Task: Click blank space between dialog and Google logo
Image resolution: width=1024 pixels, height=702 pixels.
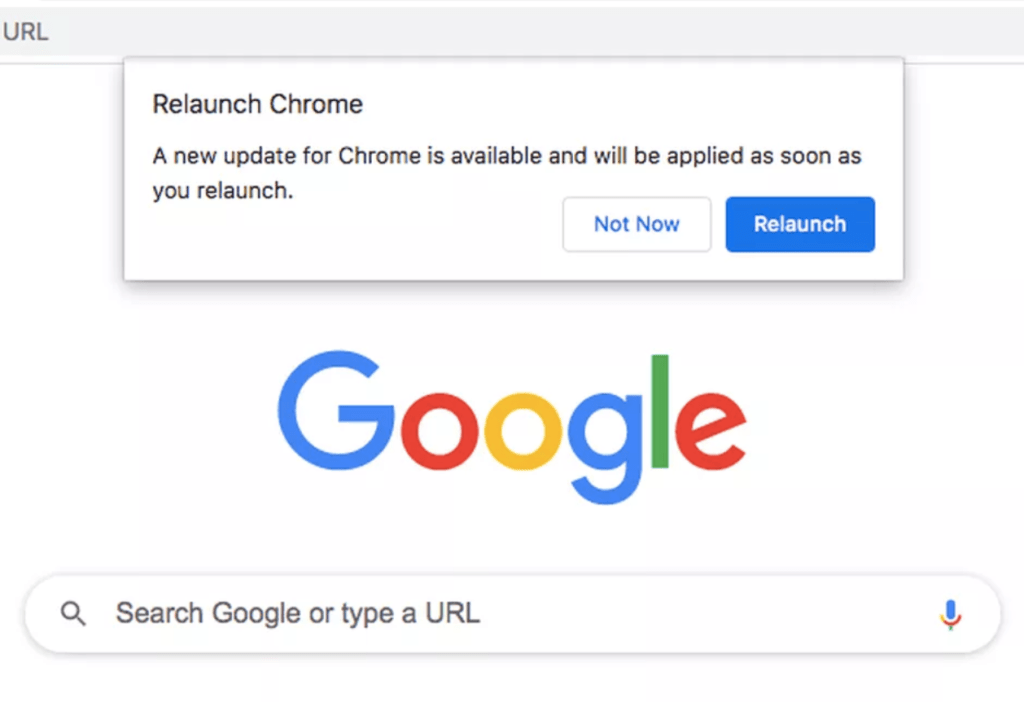Action: click(x=512, y=315)
